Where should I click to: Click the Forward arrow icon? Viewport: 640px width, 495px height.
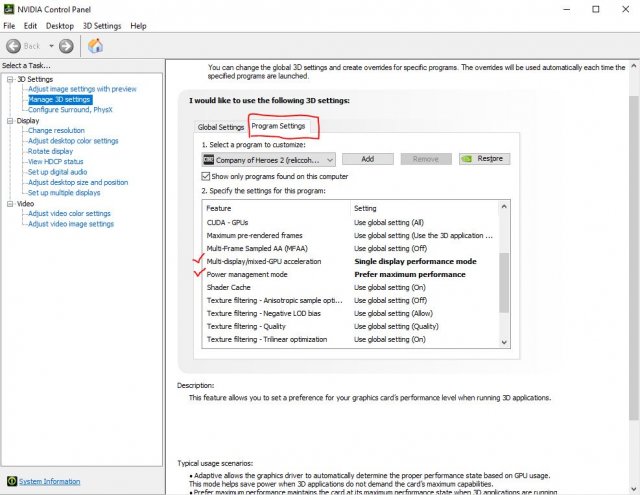(x=66, y=46)
